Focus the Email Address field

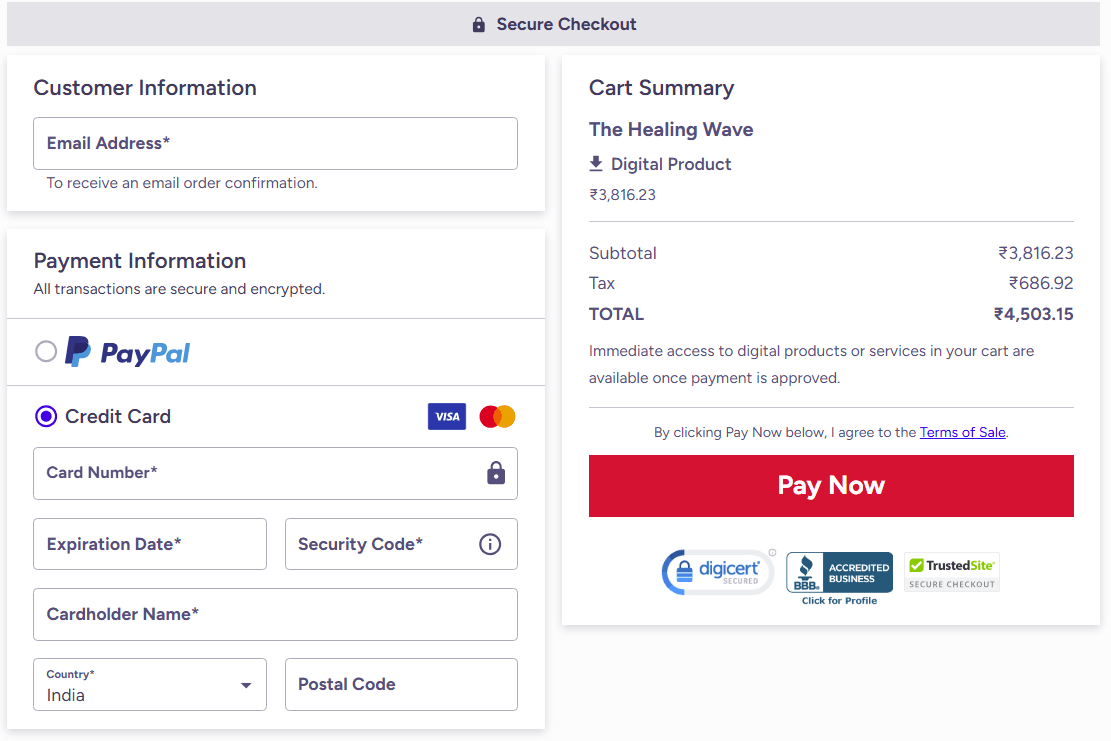point(275,144)
